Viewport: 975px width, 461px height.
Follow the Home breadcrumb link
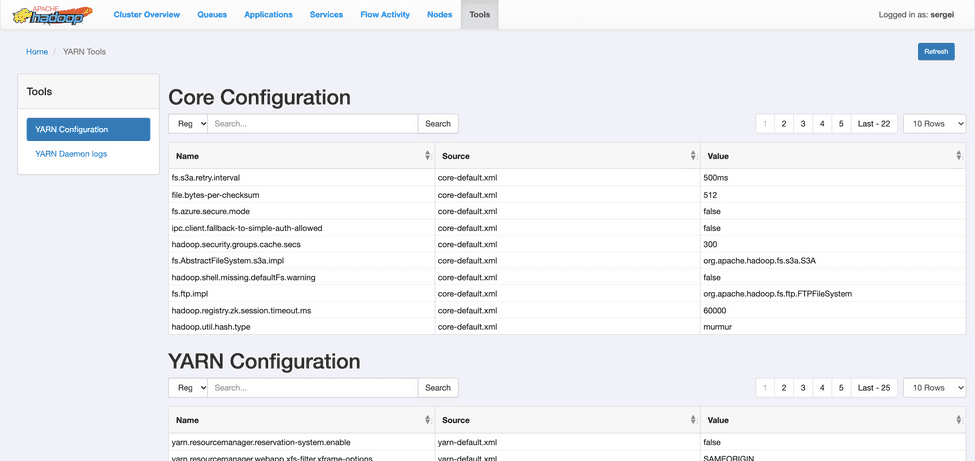coord(37,52)
